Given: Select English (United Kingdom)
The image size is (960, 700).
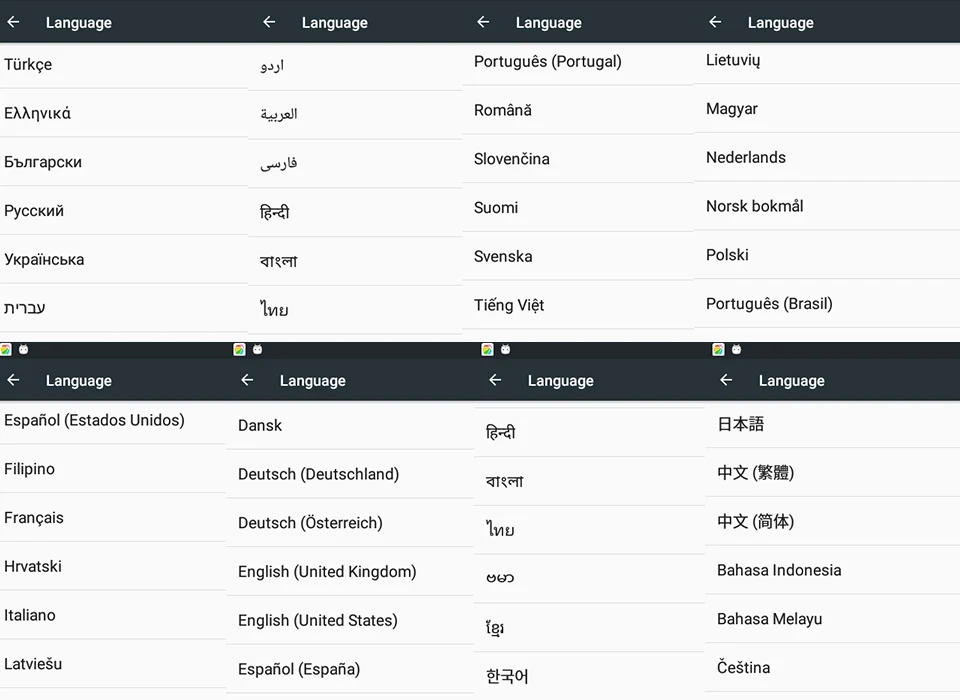Looking at the screenshot, I should (x=327, y=572).
